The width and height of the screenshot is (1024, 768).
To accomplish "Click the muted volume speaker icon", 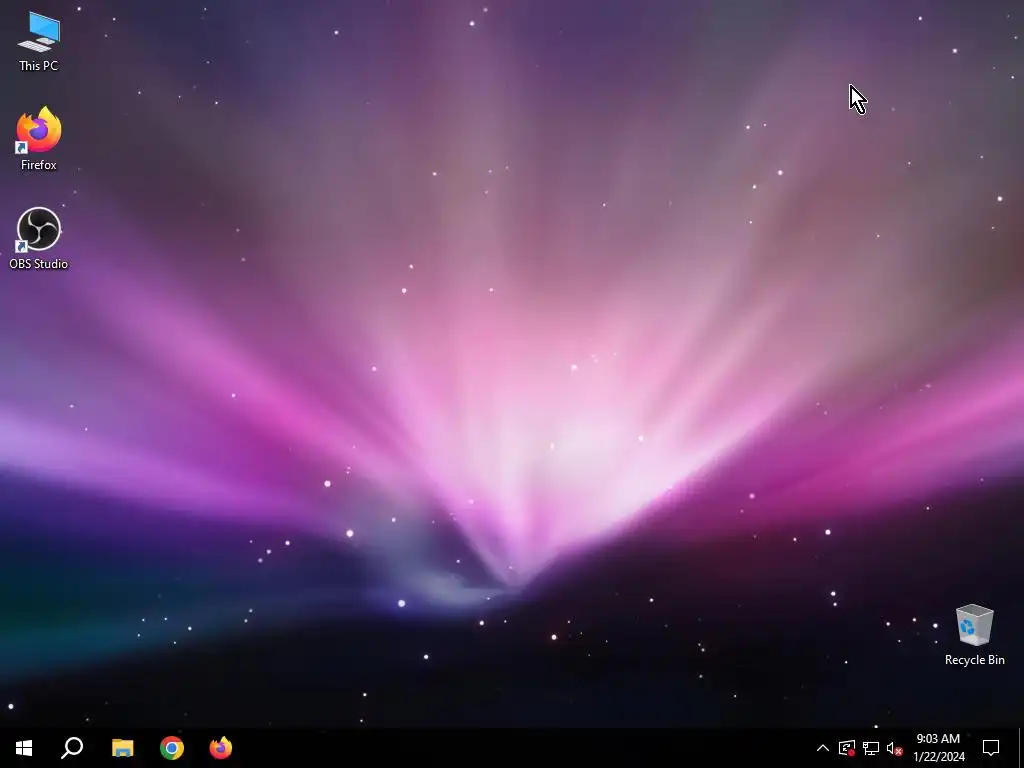I will [895, 748].
